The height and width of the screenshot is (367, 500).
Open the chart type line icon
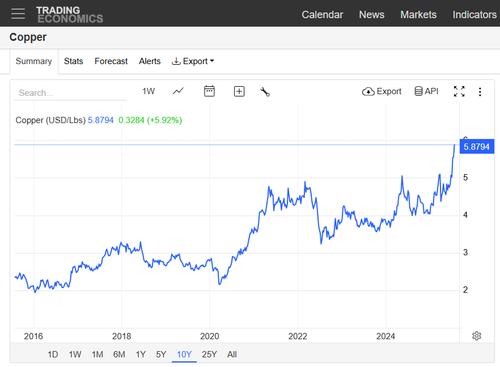click(x=178, y=91)
